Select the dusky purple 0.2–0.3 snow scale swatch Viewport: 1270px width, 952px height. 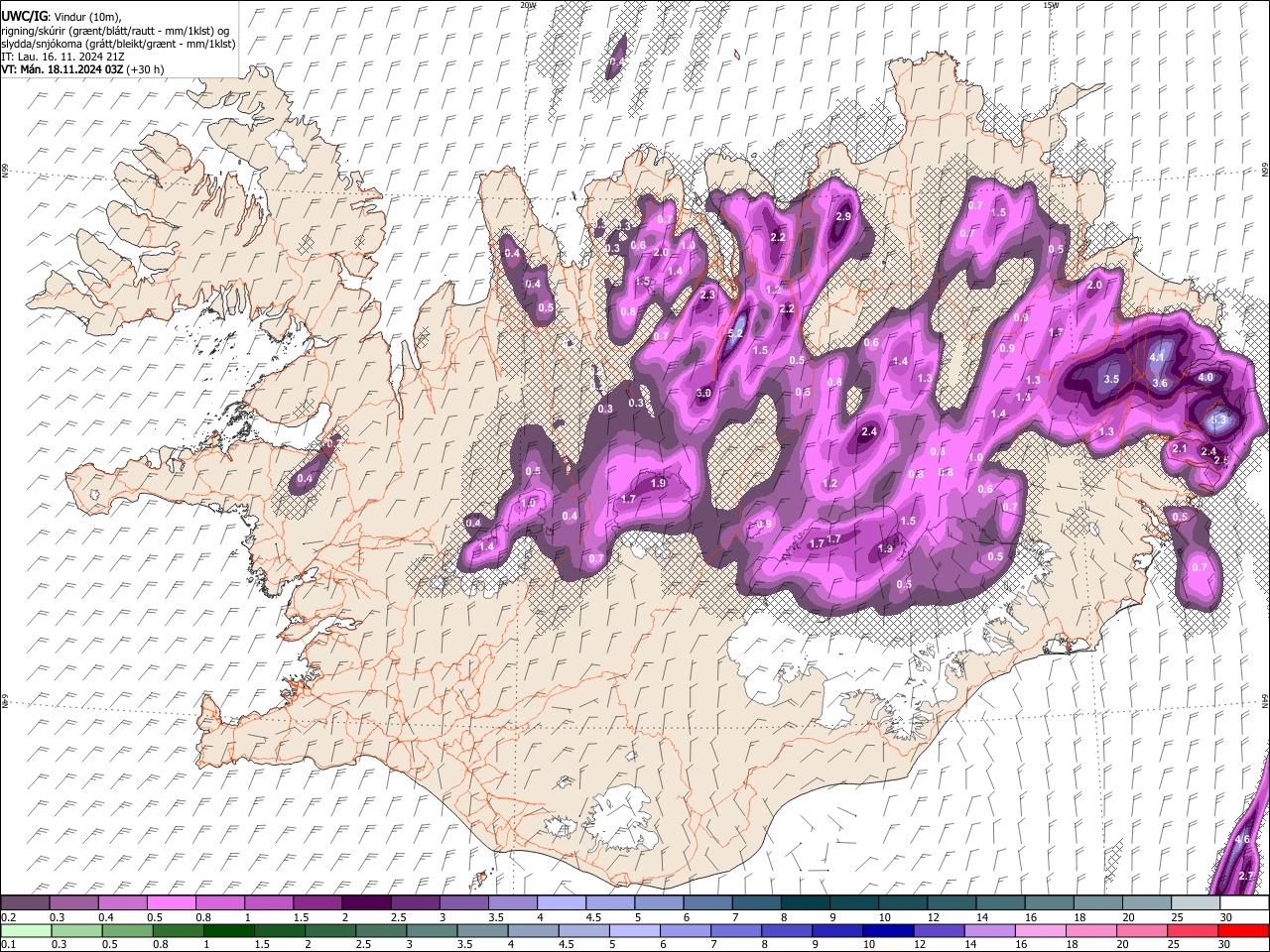pos(25,903)
